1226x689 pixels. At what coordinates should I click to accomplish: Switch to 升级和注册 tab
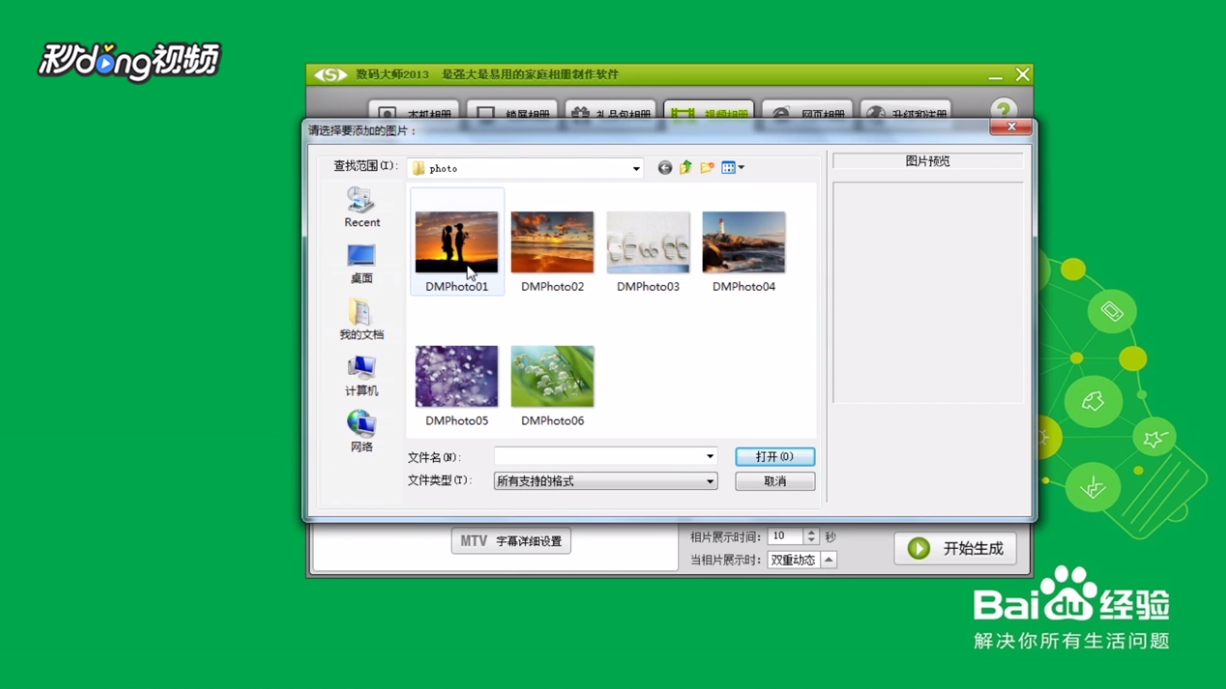point(905,112)
